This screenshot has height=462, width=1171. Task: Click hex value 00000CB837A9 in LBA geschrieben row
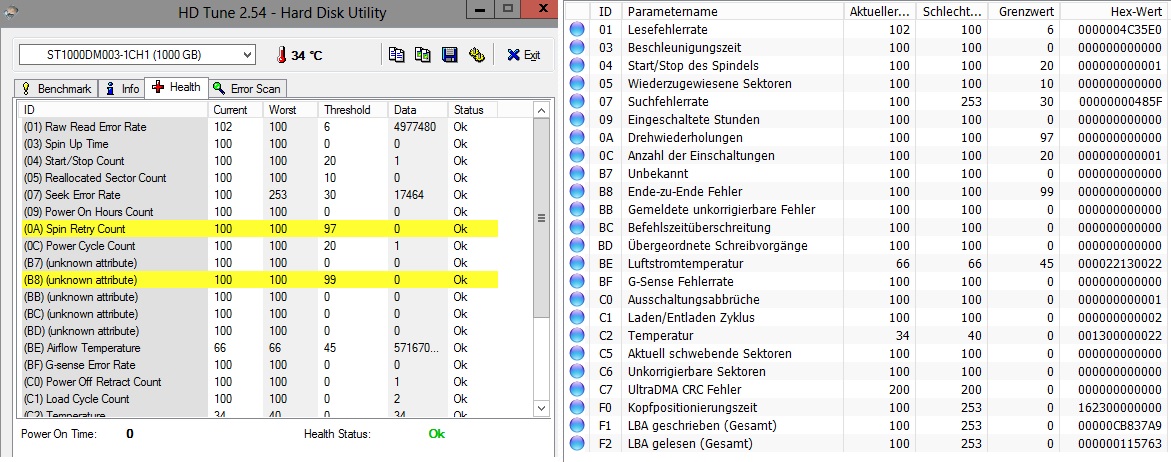[1119, 425]
